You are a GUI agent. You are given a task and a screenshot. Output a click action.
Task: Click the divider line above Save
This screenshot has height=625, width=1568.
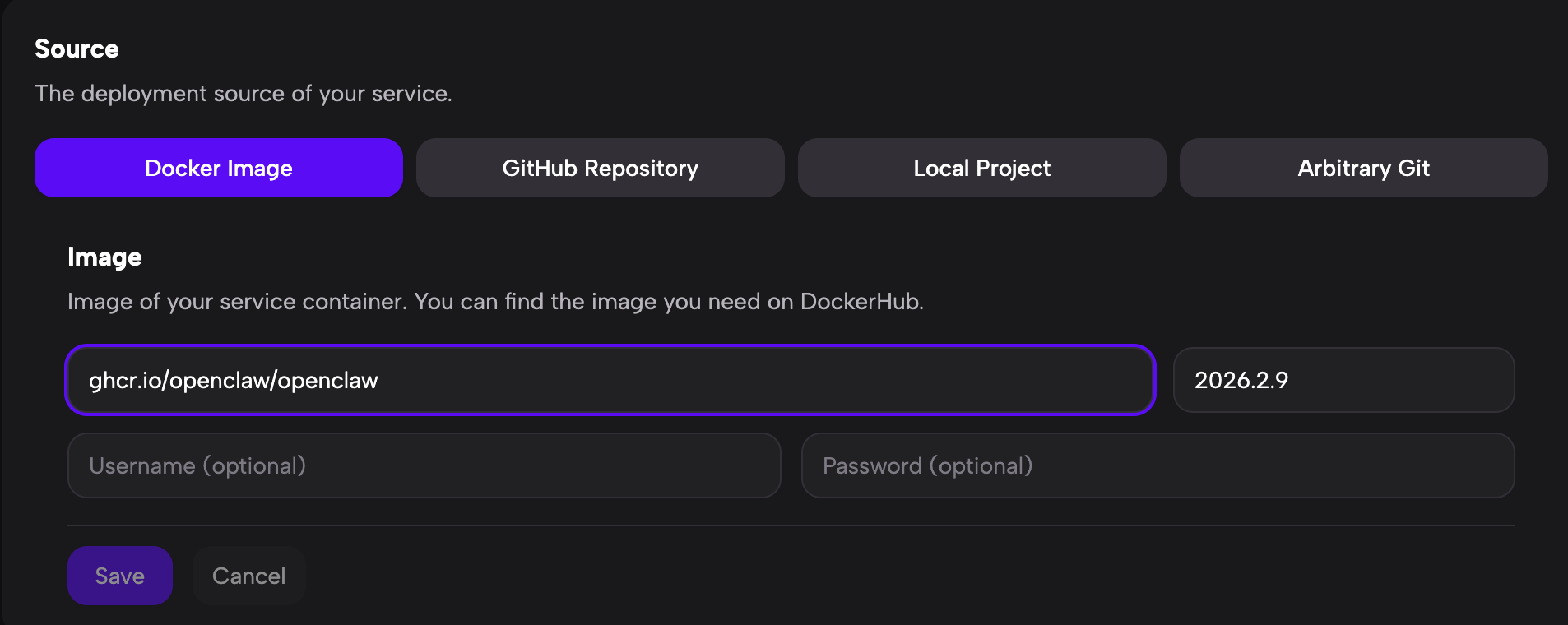[x=791, y=525]
